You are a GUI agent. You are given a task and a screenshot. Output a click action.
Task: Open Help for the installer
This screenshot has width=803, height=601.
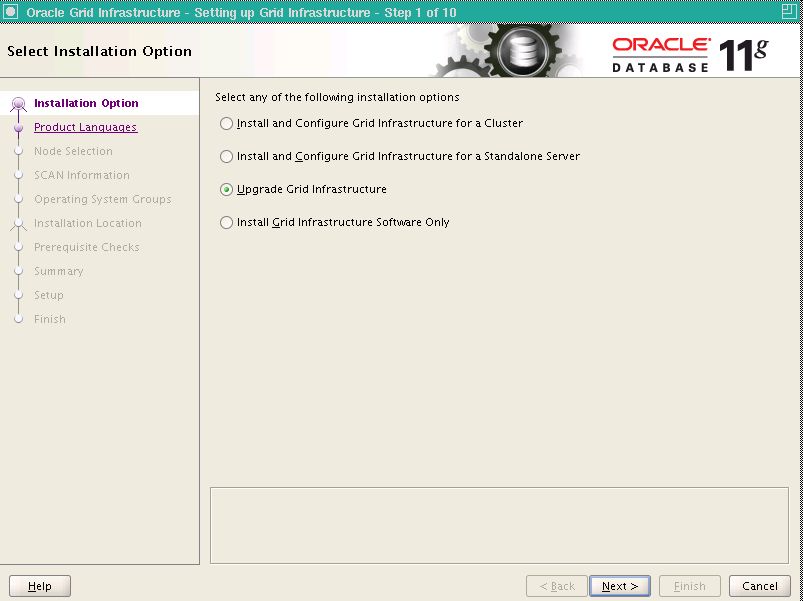point(40,586)
